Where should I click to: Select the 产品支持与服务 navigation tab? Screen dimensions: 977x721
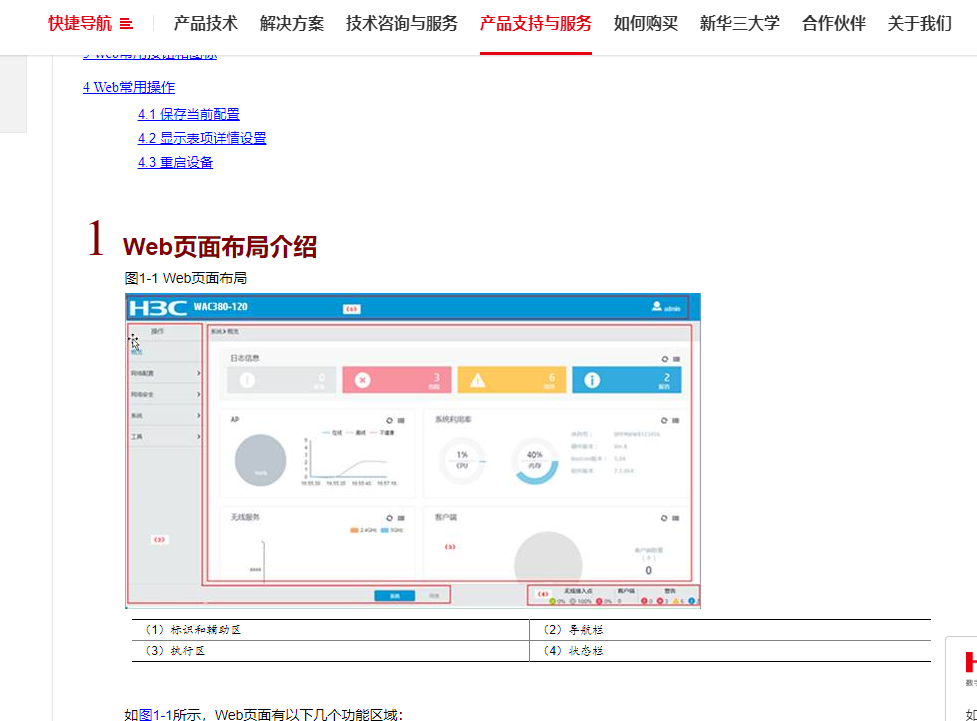(x=536, y=24)
